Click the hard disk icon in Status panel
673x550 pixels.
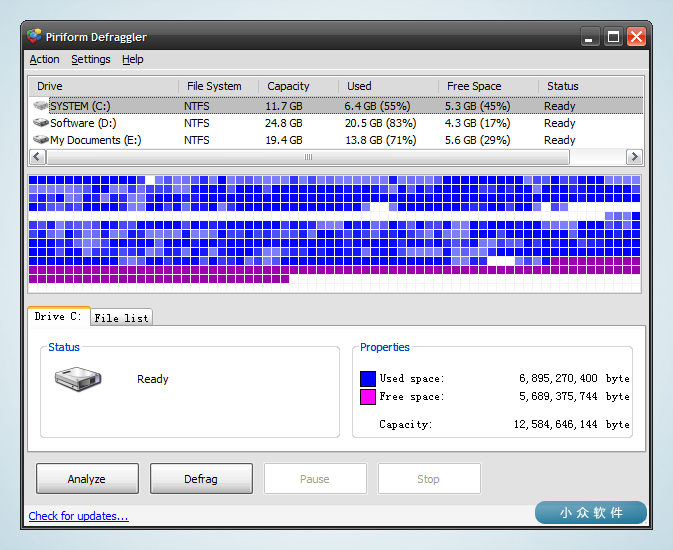[x=78, y=379]
